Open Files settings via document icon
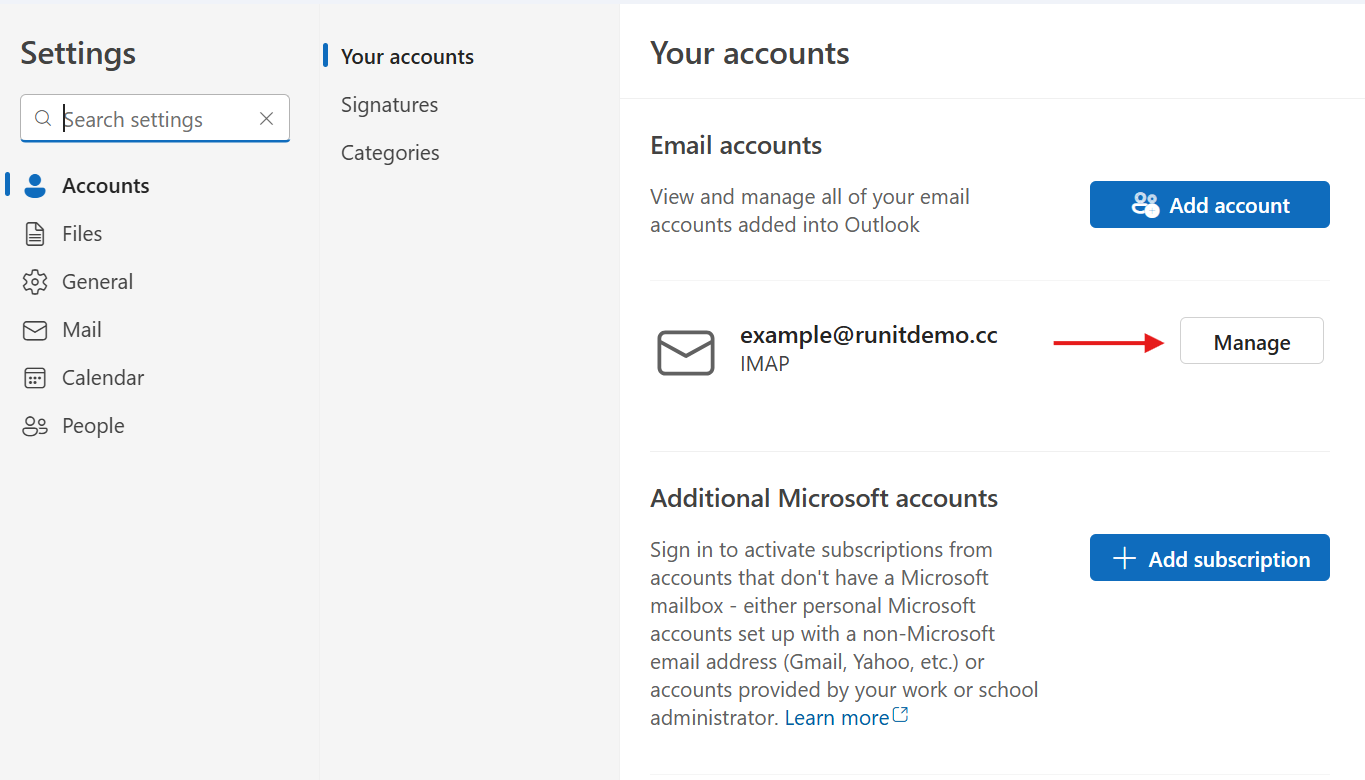1365x780 pixels. [x=35, y=234]
